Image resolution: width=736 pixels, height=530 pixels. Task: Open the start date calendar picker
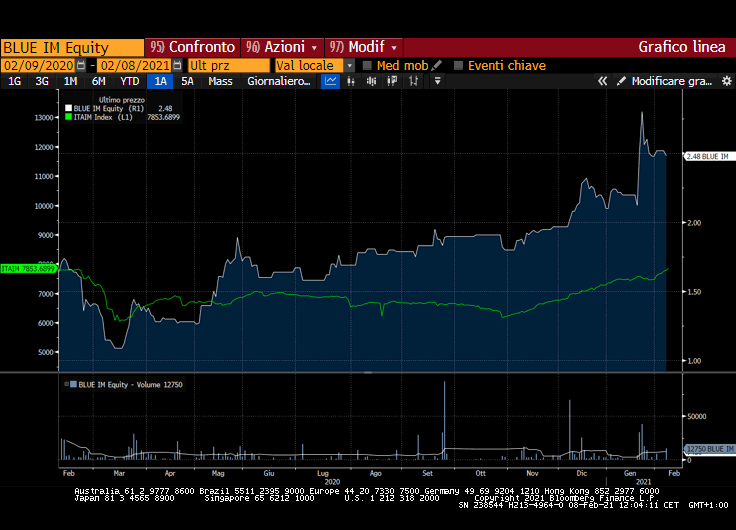[x=81, y=65]
